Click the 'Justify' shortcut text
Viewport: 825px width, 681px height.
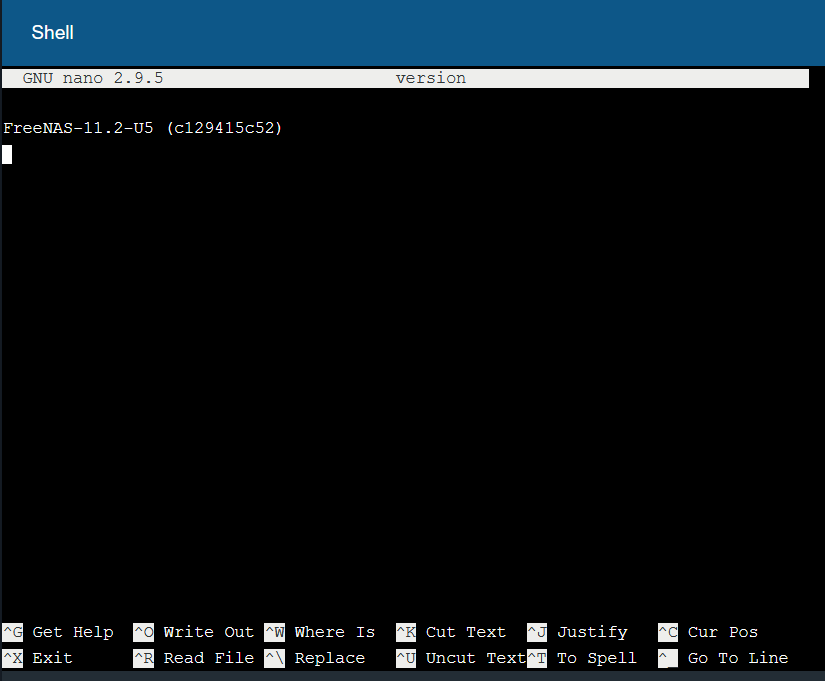592,633
